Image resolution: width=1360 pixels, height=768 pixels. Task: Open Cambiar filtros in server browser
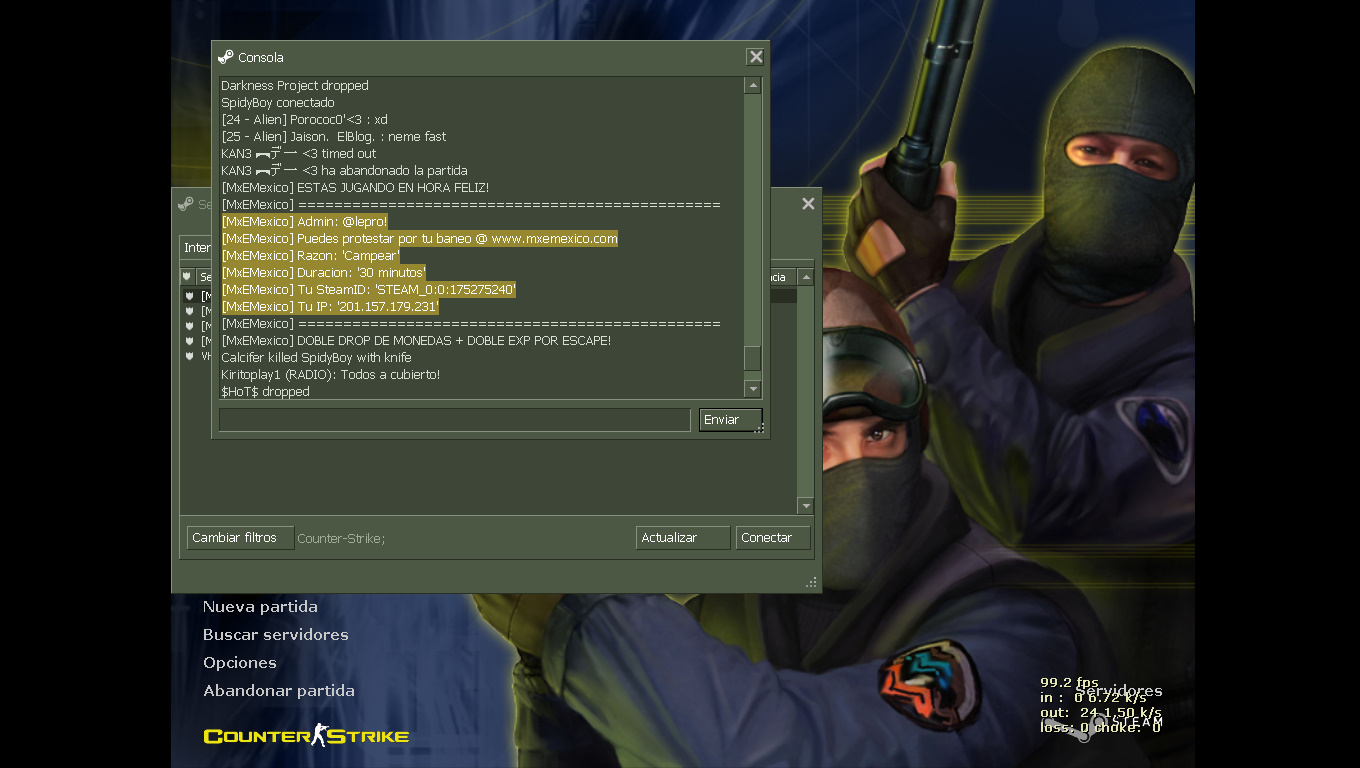pos(240,538)
